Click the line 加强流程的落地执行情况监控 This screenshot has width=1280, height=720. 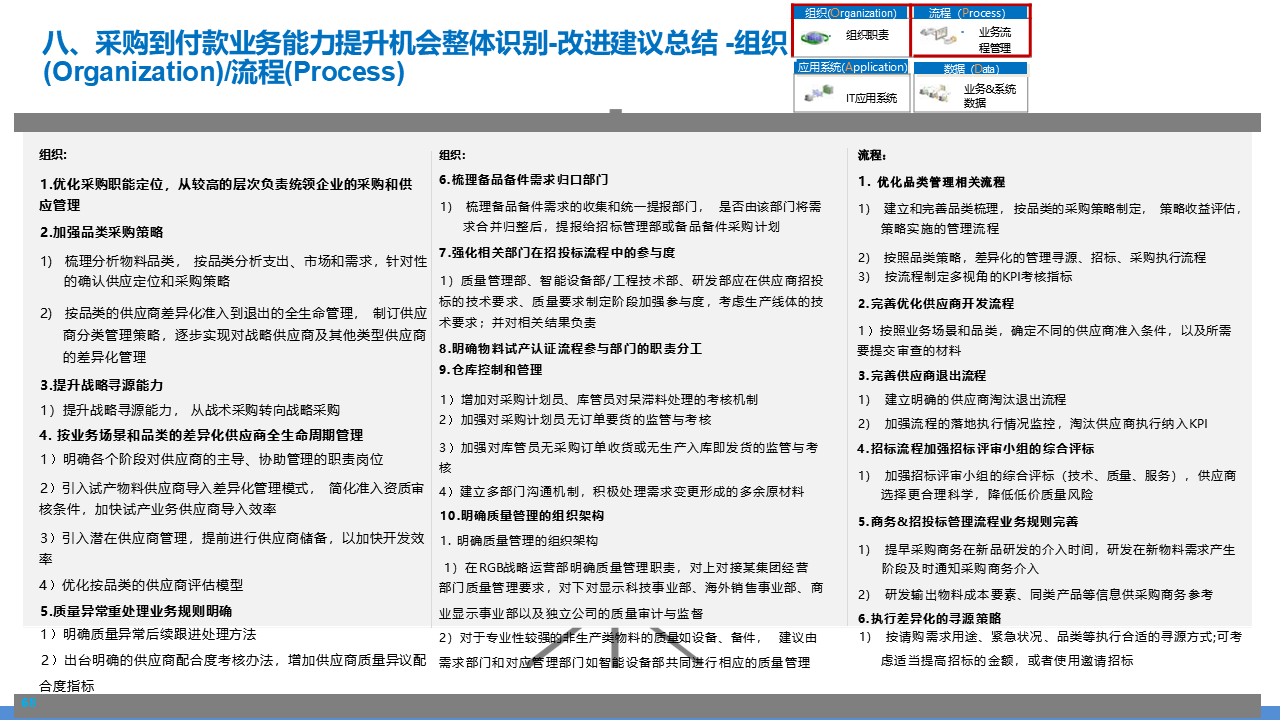coord(1032,423)
